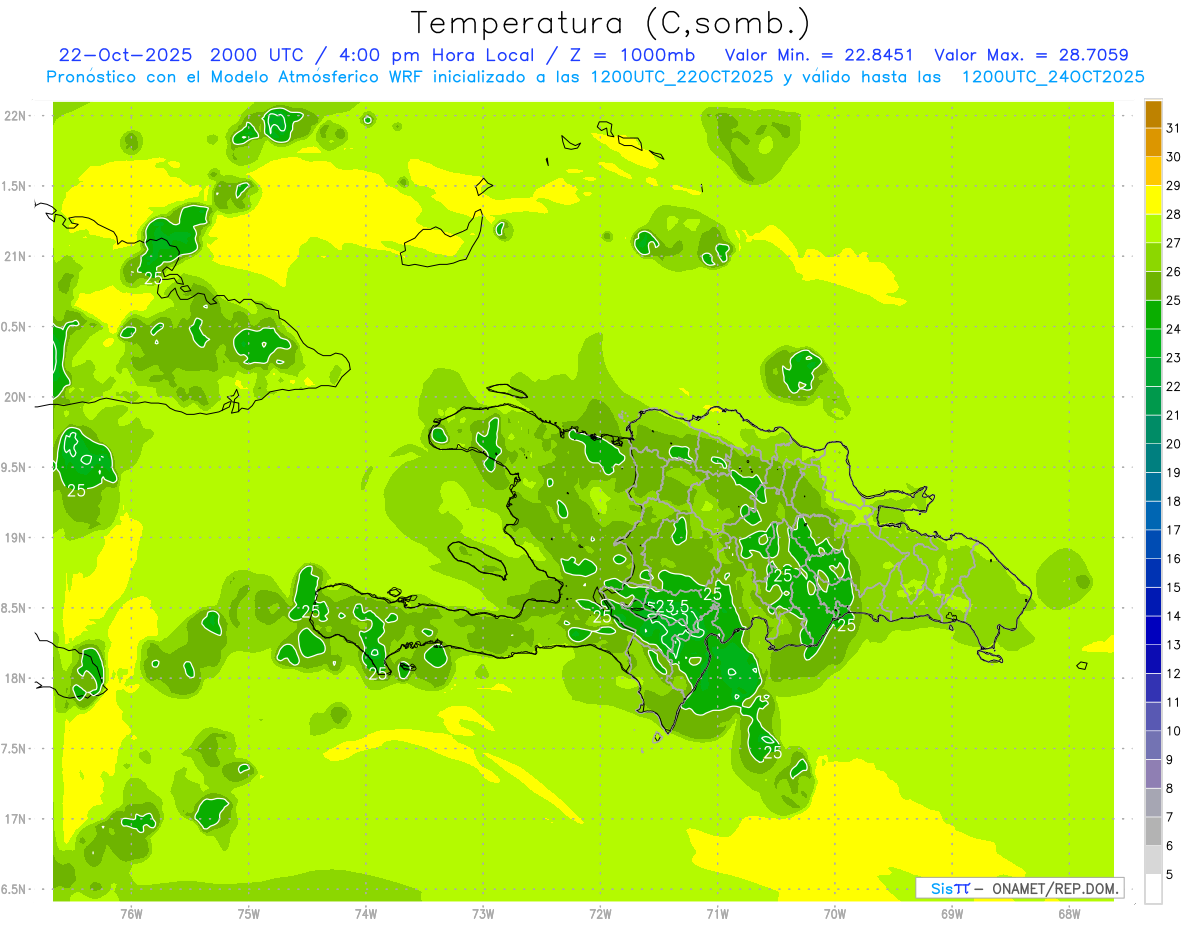The height and width of the screenshot is (927, 1200).
Task: Select the dark blue swatch between 13 and 14
Action: (1153, 631)
